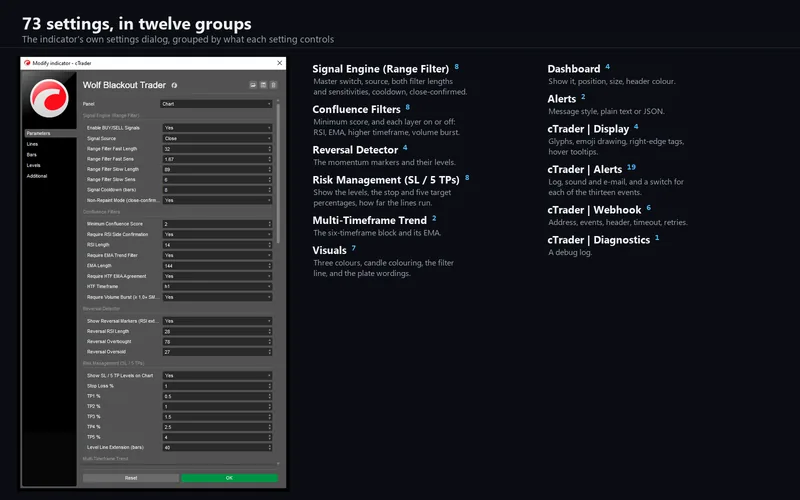
Task: Click Reversal RSI Length stepper arrows
Action: click(269, 331)
